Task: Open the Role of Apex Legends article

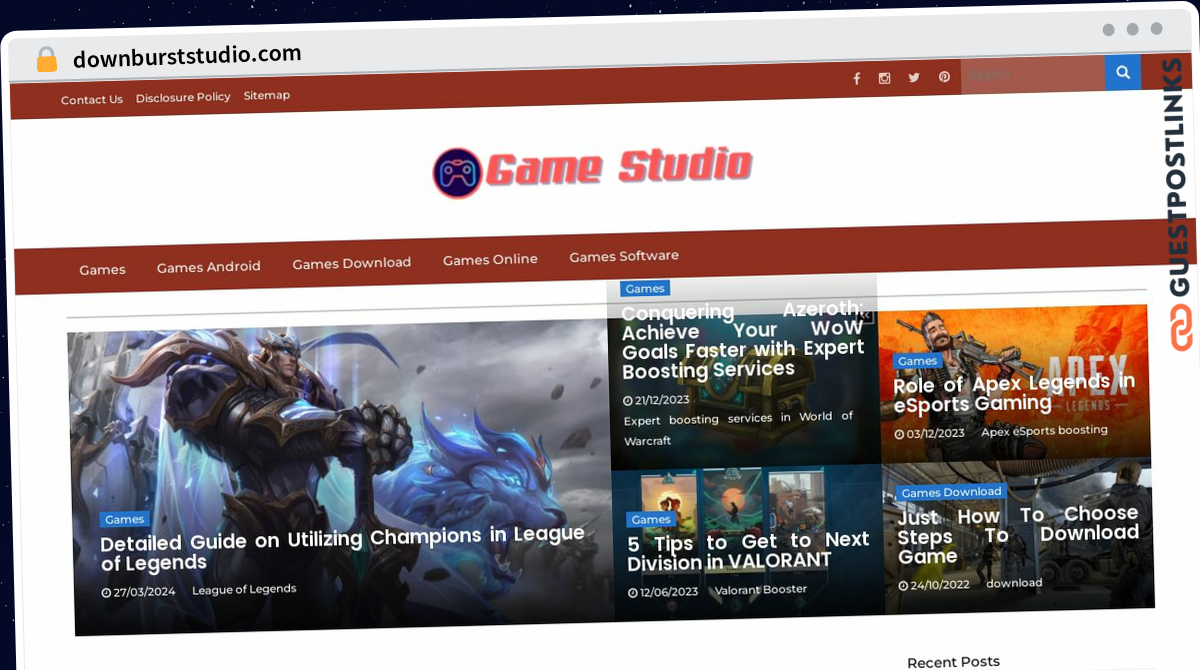Action: pyautogui.click(x=1014, y=393)
